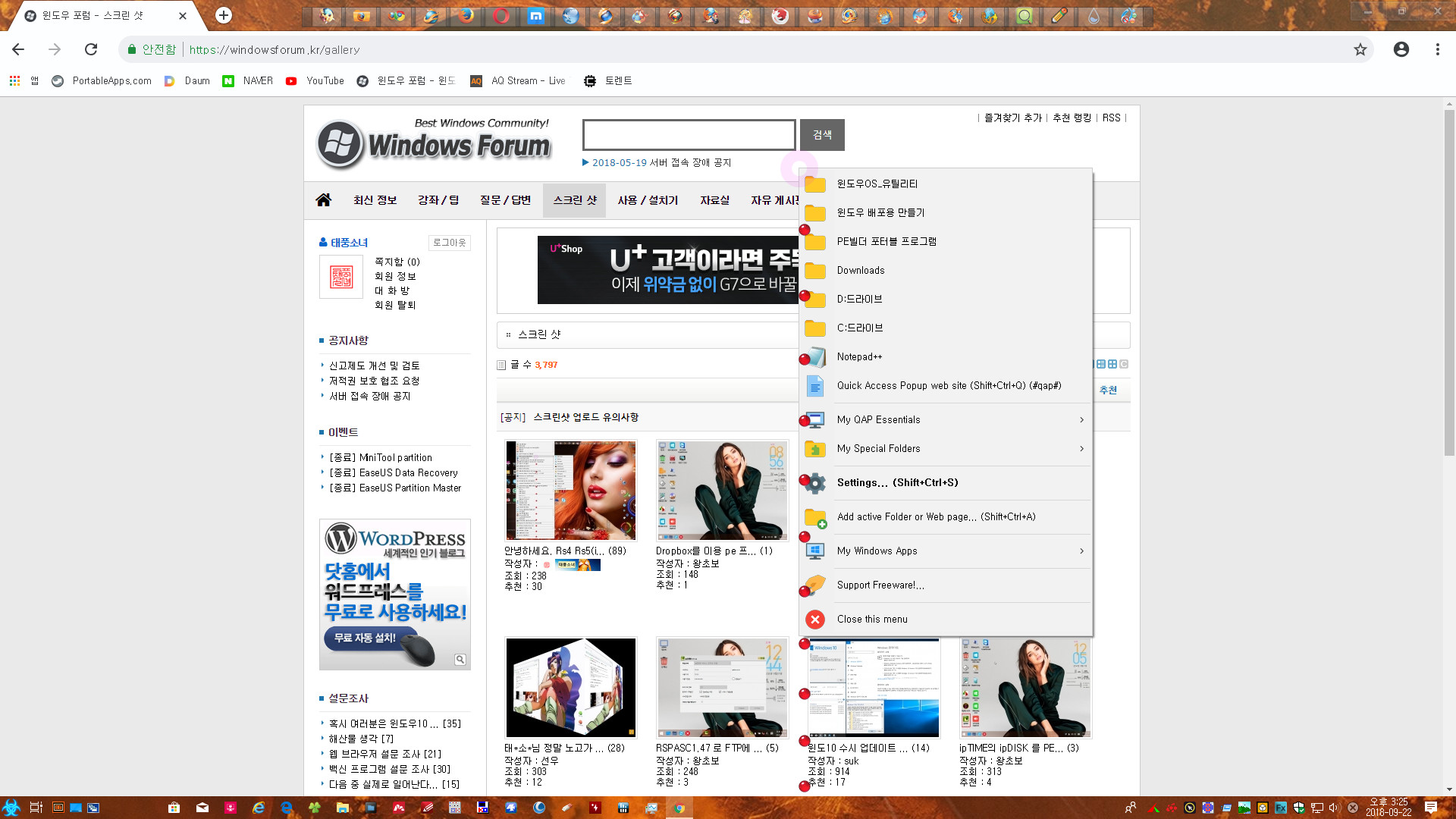
Task: Click the home icon in the forum navigation
Action: pyautogui.click(x=324, y=200)
